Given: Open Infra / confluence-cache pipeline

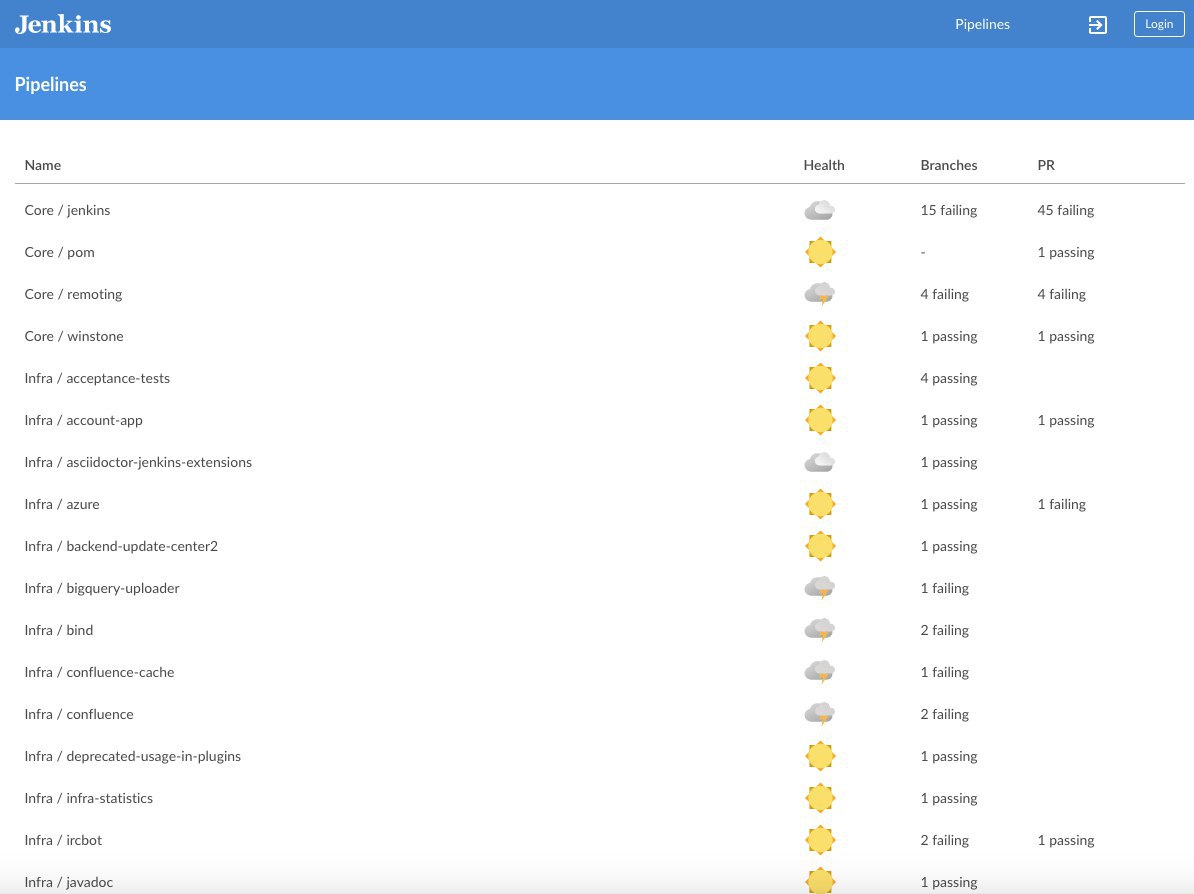Looking at the screenshot, I should 99,672.
